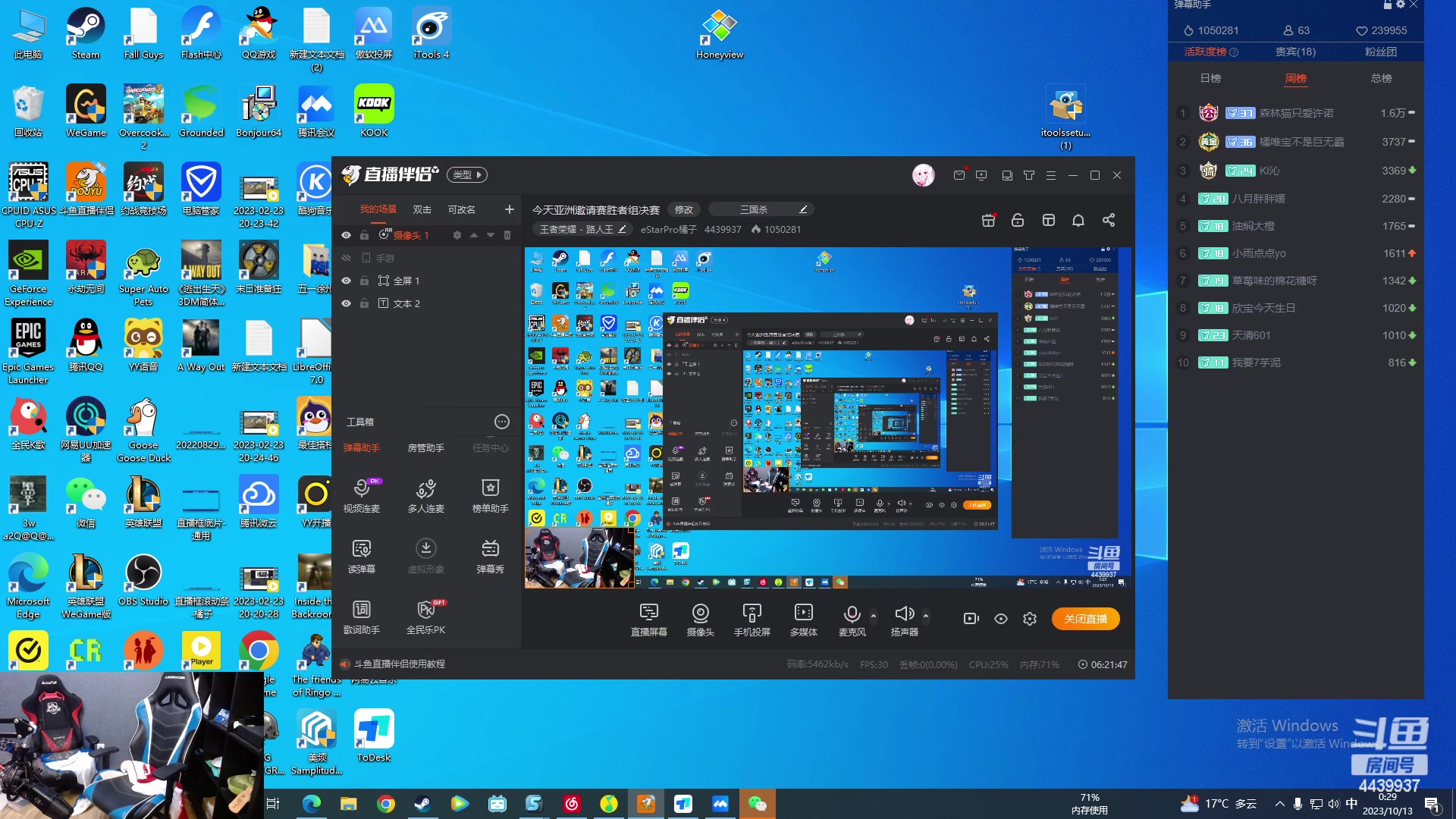
Task: Toggle lock on 全屏 1 source
Action: point(365,281)
